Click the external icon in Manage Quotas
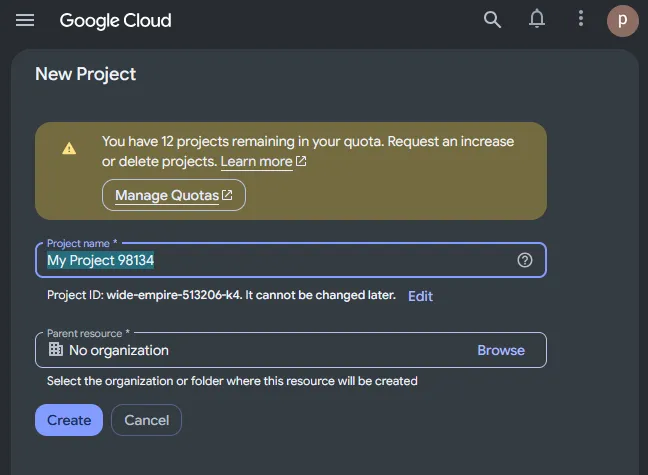The width and height of the screenshot is (648, 475). pos(227,195)
